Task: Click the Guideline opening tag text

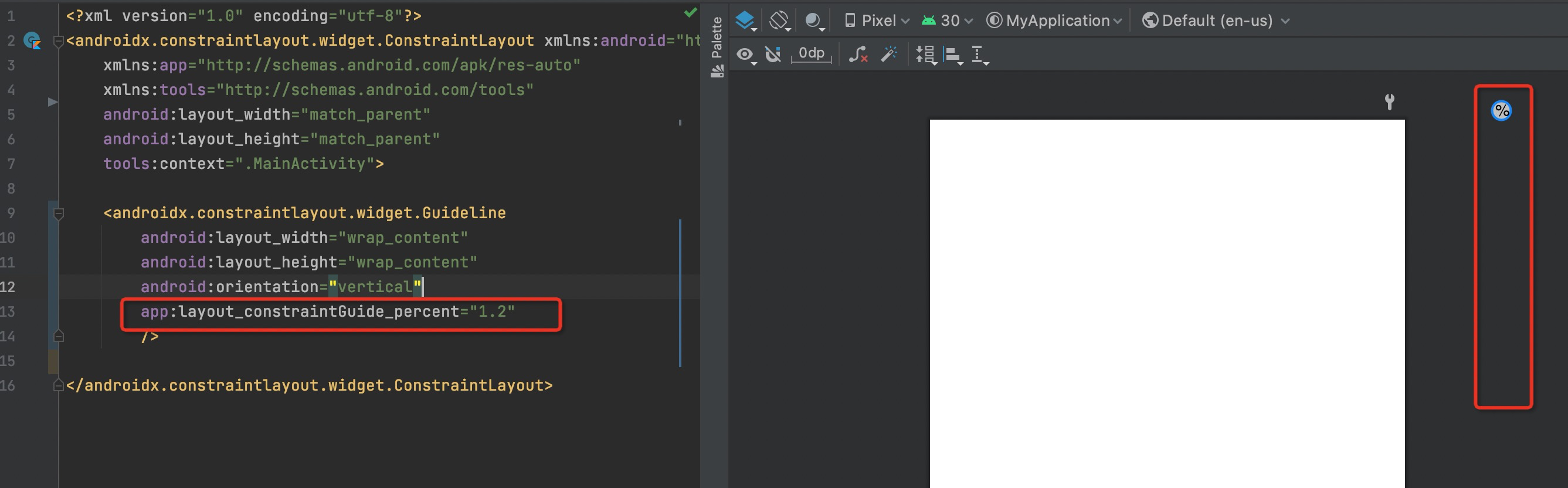Action: point(304,213)
